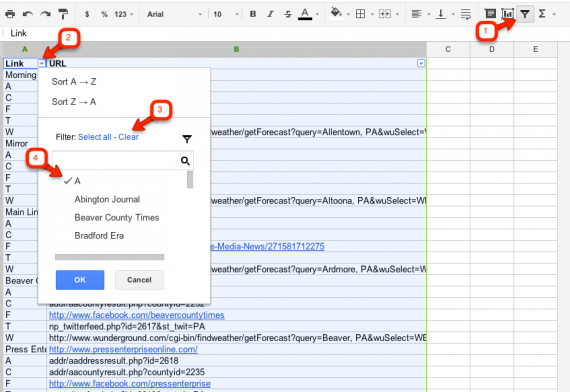Click the horizontal align icon
Screen dimensions: 570x392
[x=416, y=14]
